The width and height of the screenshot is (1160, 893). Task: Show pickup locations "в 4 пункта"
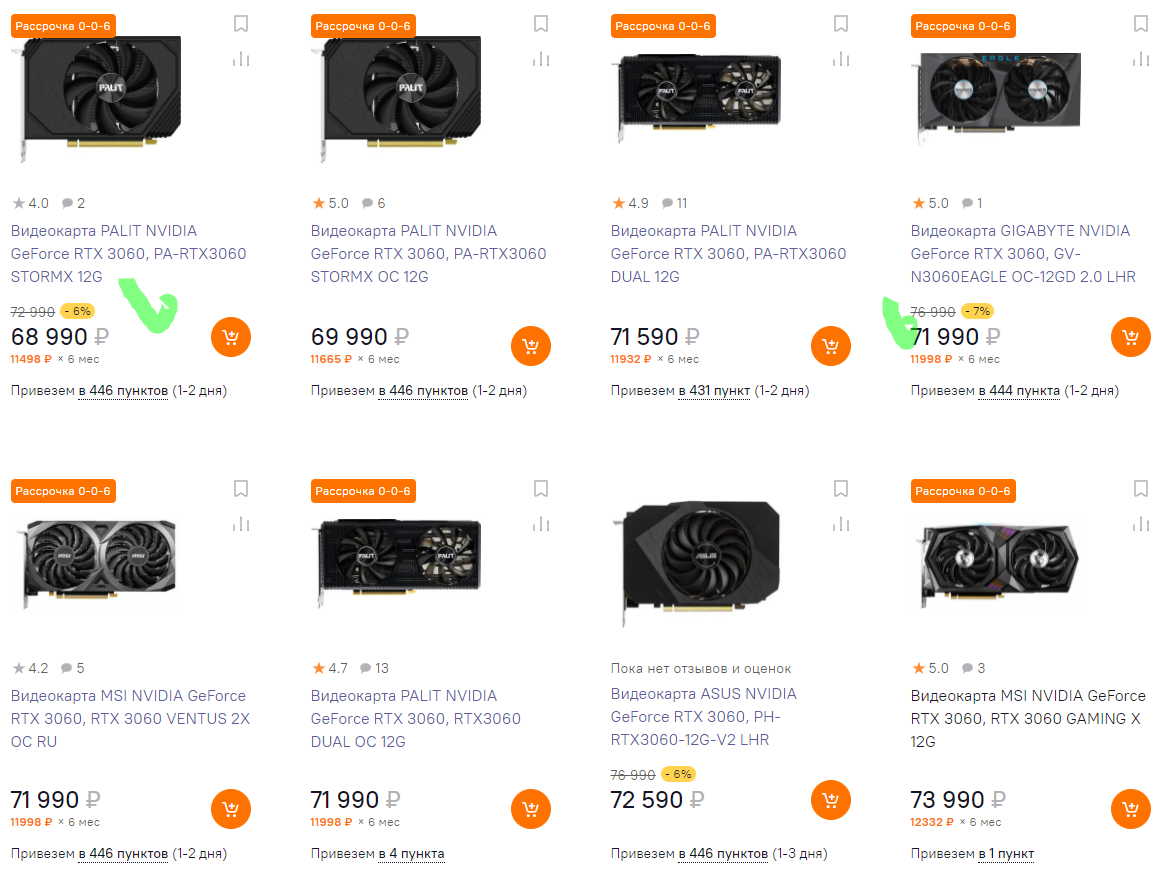point(411,854)
